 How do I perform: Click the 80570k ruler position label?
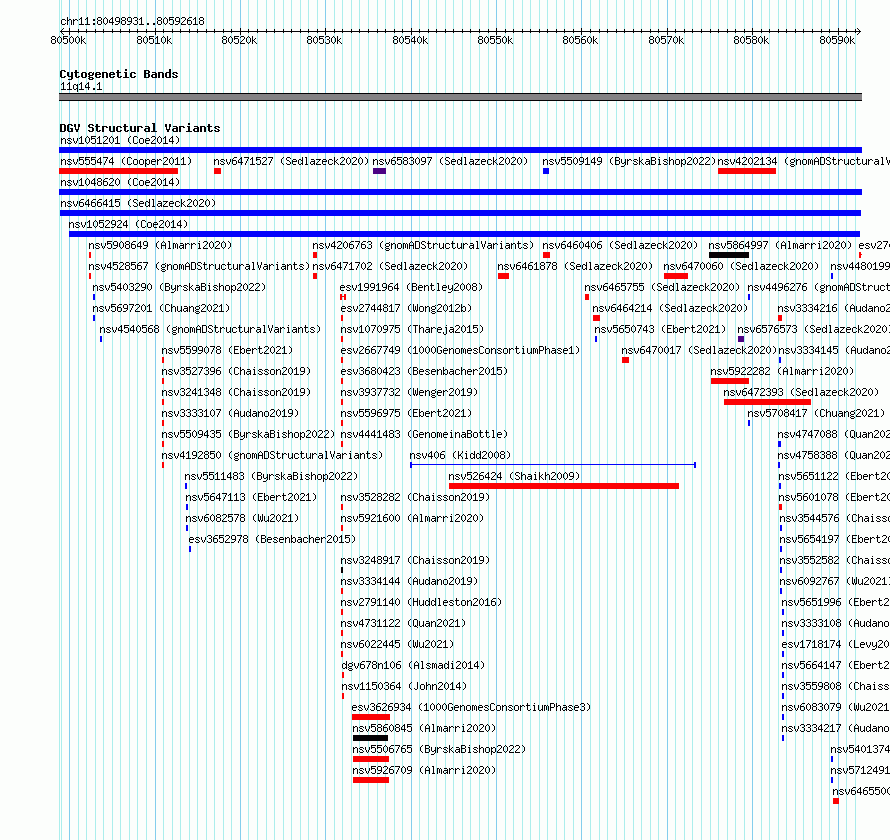tap(666, 40)
